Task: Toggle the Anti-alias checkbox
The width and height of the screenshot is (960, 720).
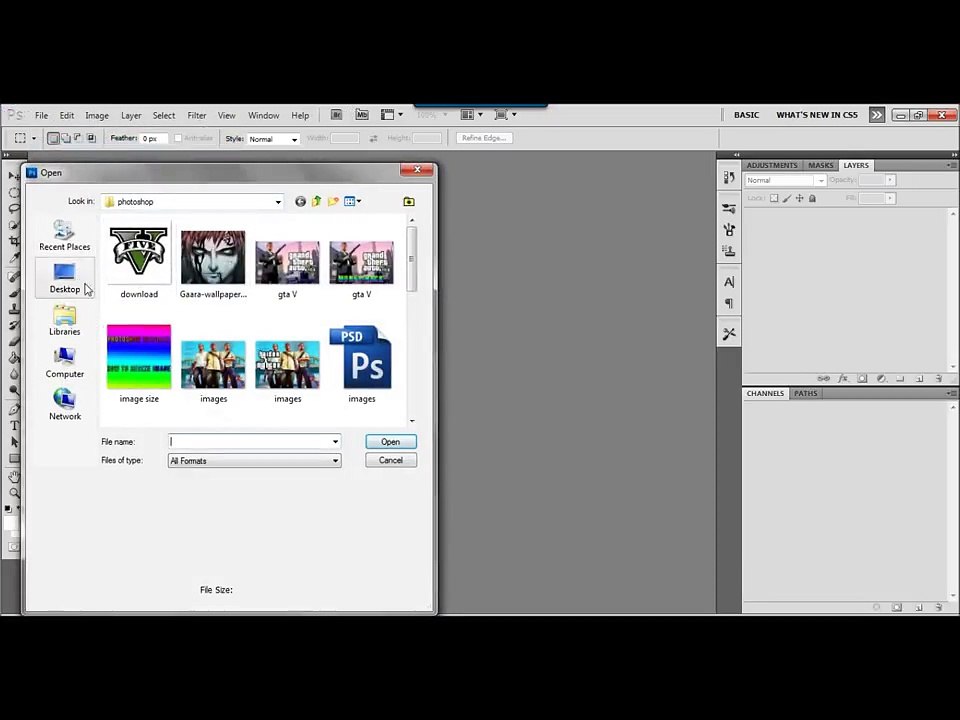Action: 178,138
